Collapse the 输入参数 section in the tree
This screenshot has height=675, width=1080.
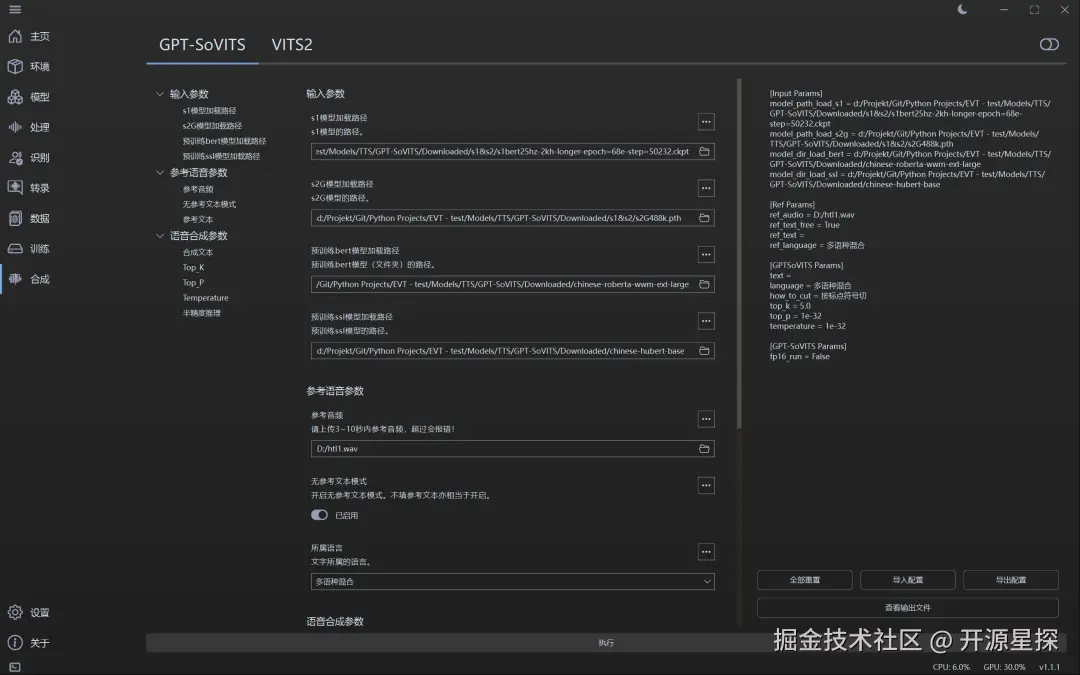[x=159, y=92]
